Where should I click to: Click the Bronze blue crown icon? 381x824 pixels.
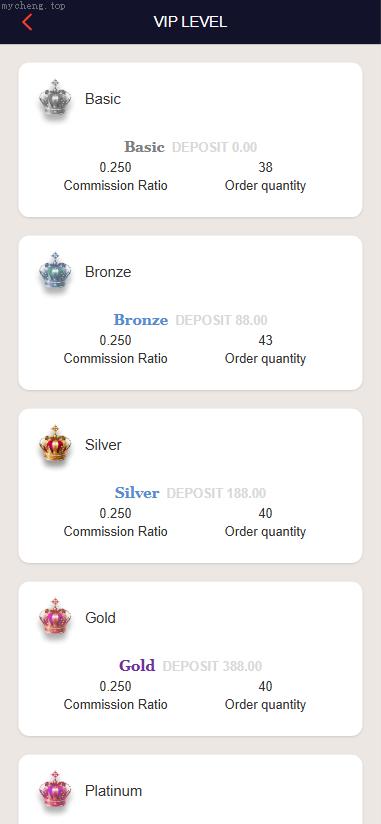coord(55,271)
